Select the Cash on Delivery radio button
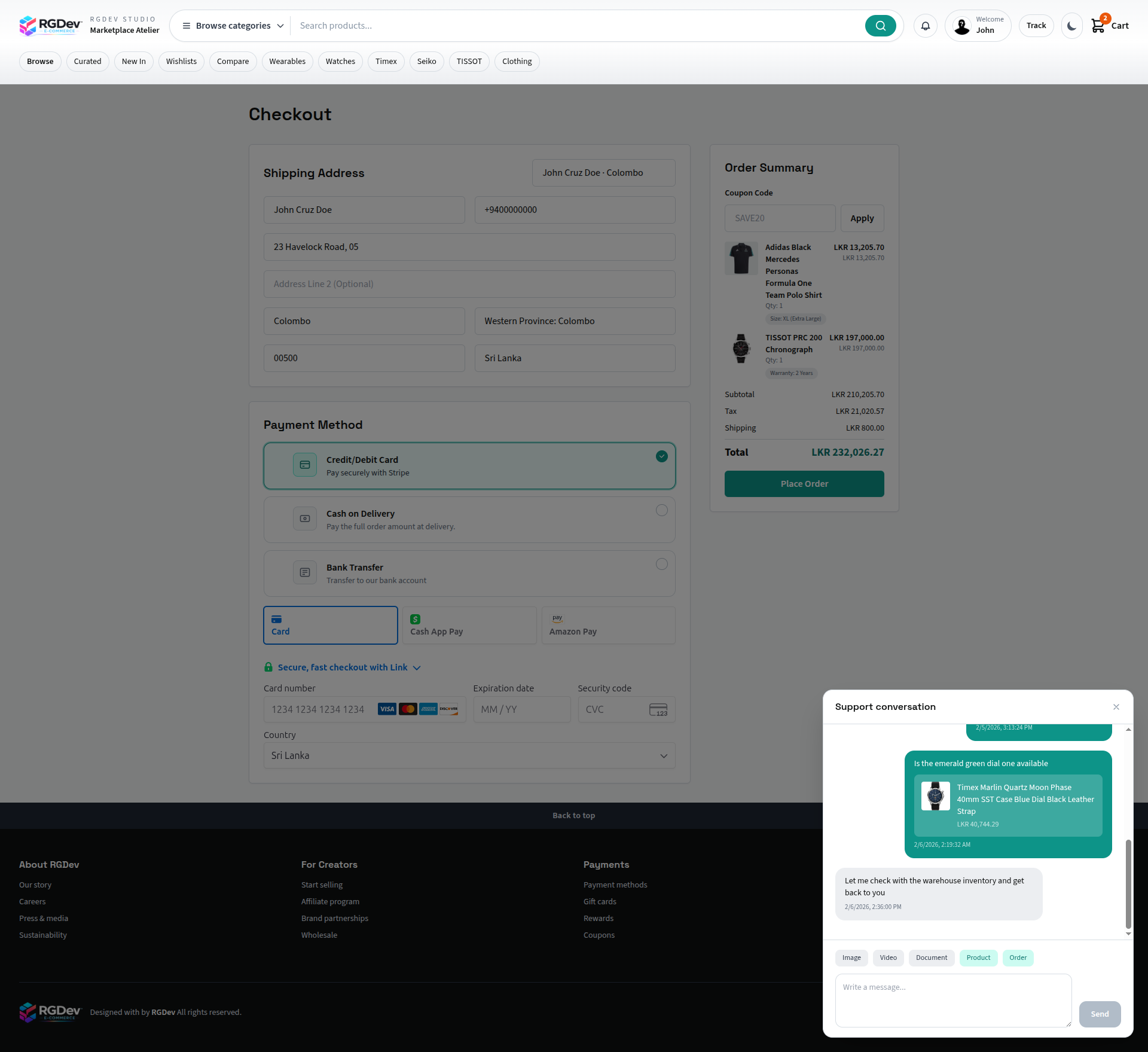This screenshot has height=1052, width=1148. point(661,510)
